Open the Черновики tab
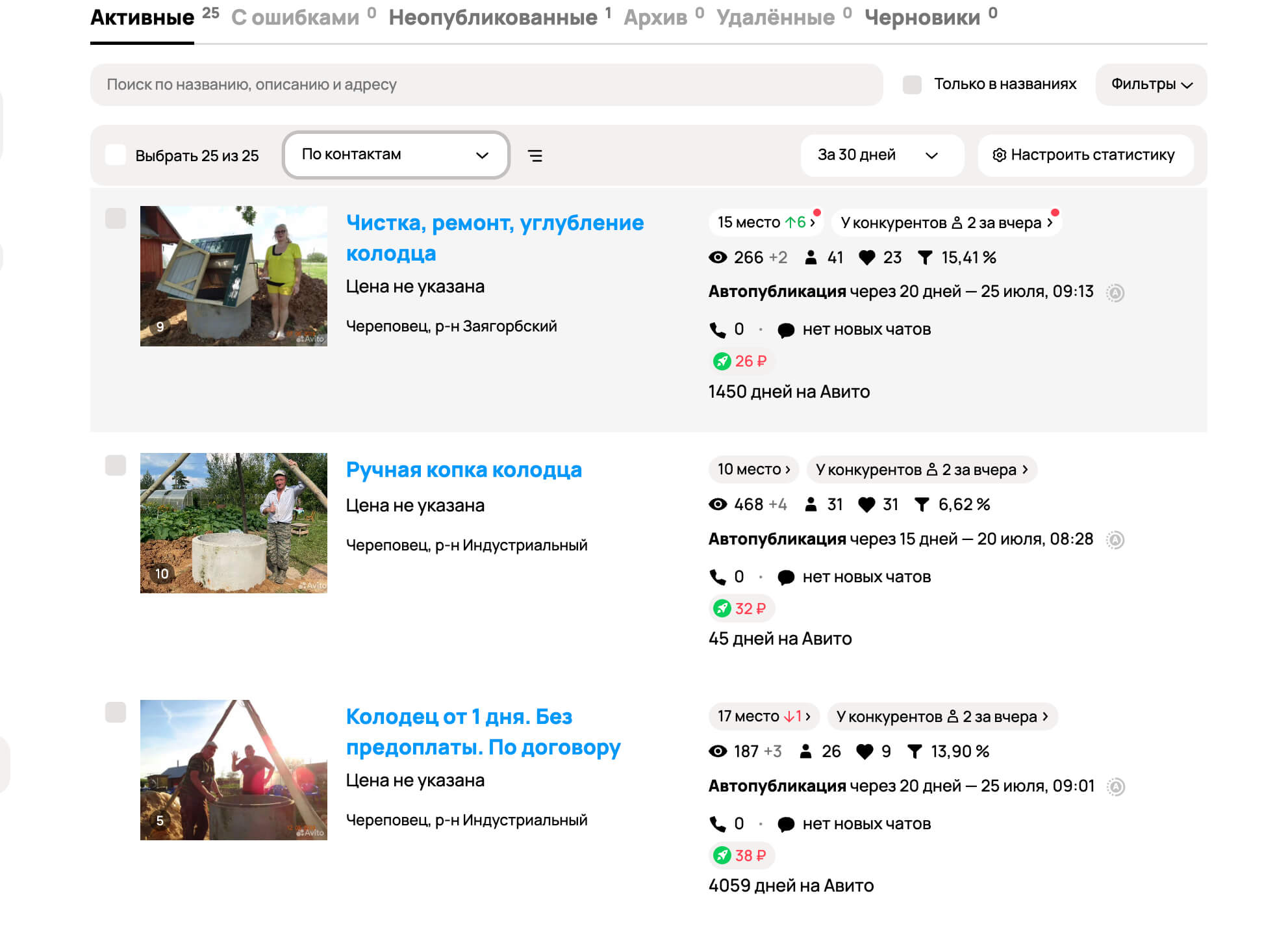Image resolution: width=1288 pixels, height=928 pixels. pyautogui.click(x=922, y=18)
